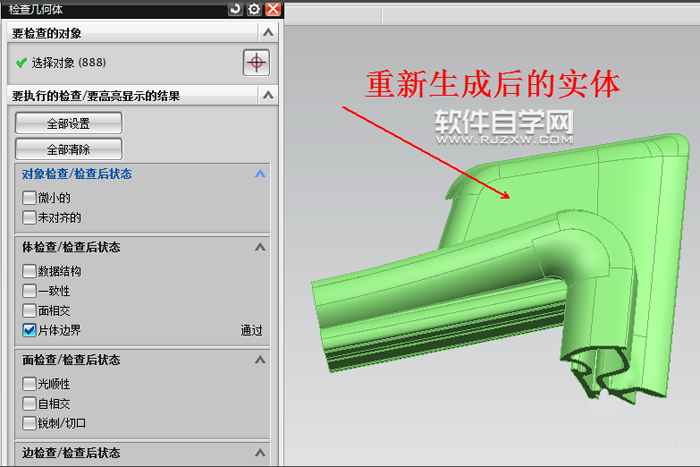Collapse the 体检查/检查后状态 group
Screen dimensions: 700x467
(260, 247)
